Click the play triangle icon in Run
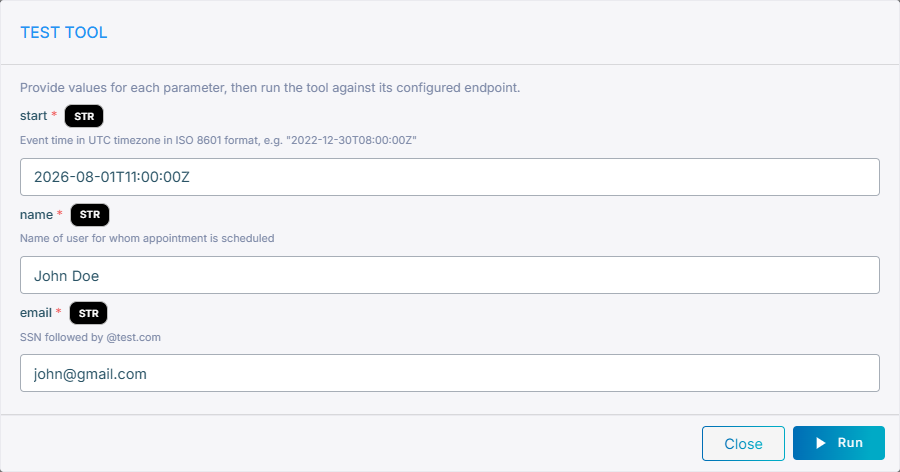Image resolution: width=900 pixels, height=472 pixels. pyautogui.click(x=821, y=443)
